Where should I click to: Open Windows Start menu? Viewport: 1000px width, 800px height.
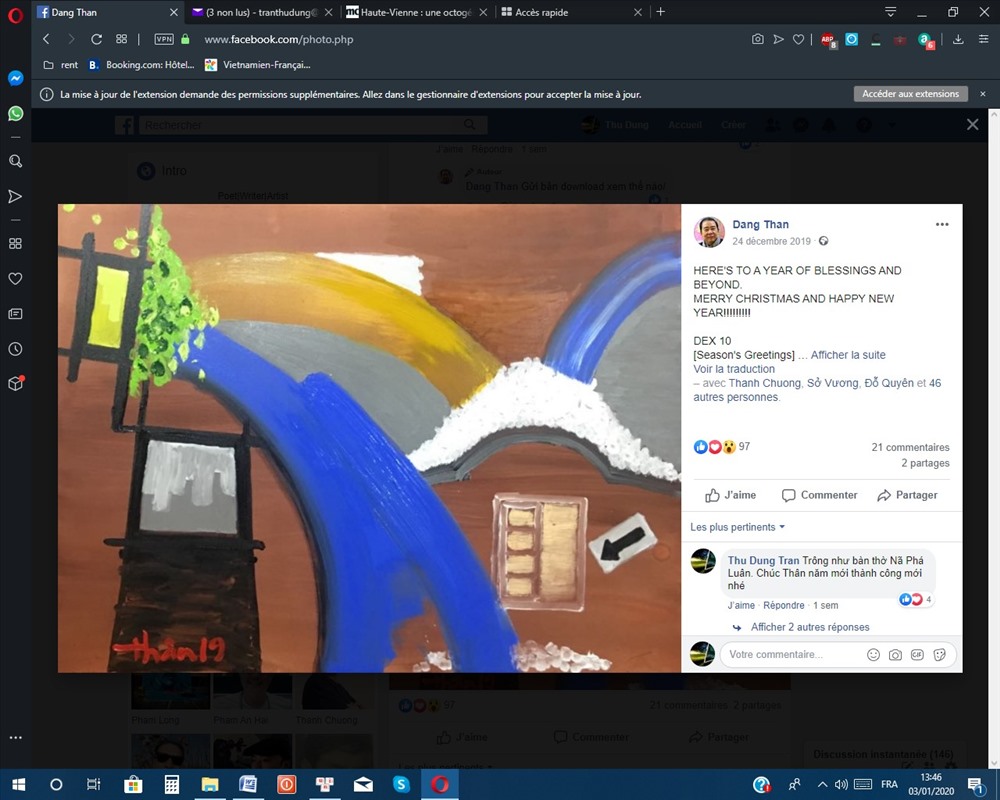point(18,784)
